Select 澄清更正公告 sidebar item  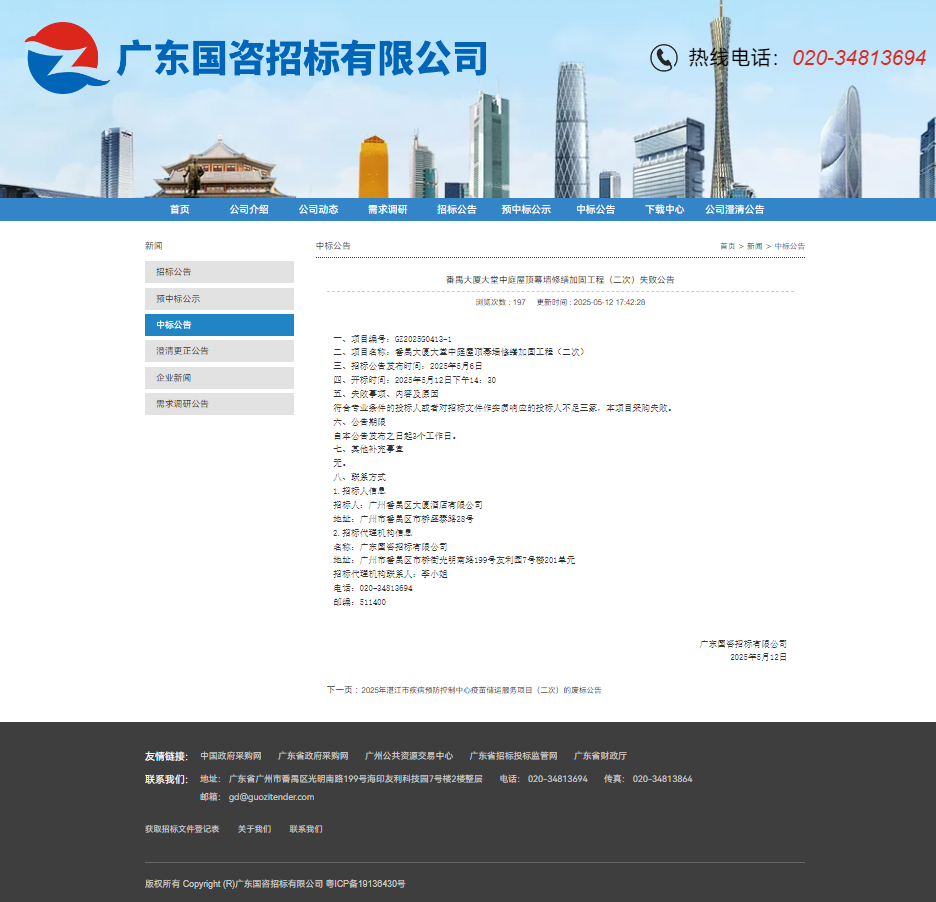pos(219,351)
